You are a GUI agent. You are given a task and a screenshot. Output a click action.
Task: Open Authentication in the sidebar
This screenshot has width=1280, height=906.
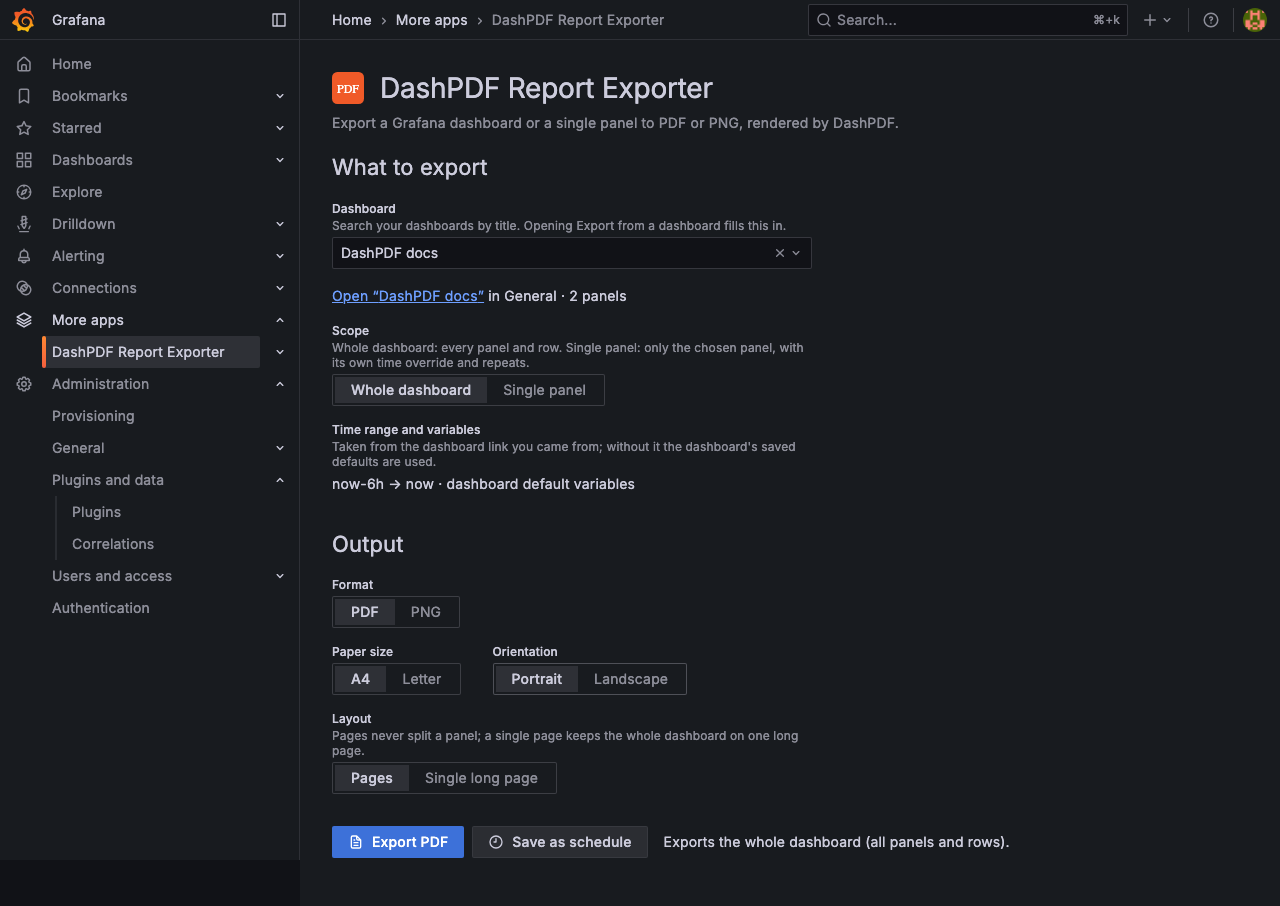[x=101, y=608]
